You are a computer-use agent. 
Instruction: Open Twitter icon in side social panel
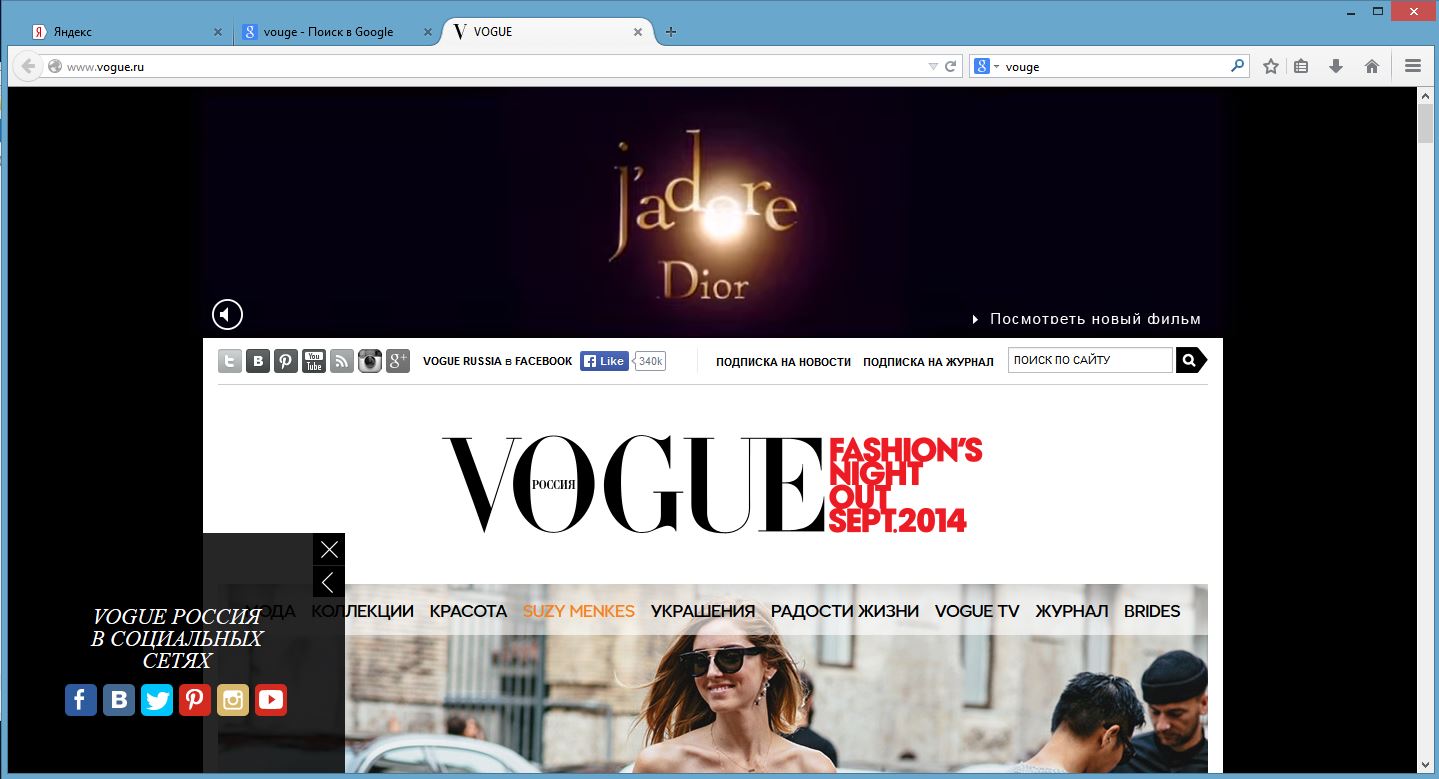pyautogui.click(x=157, y=700)
